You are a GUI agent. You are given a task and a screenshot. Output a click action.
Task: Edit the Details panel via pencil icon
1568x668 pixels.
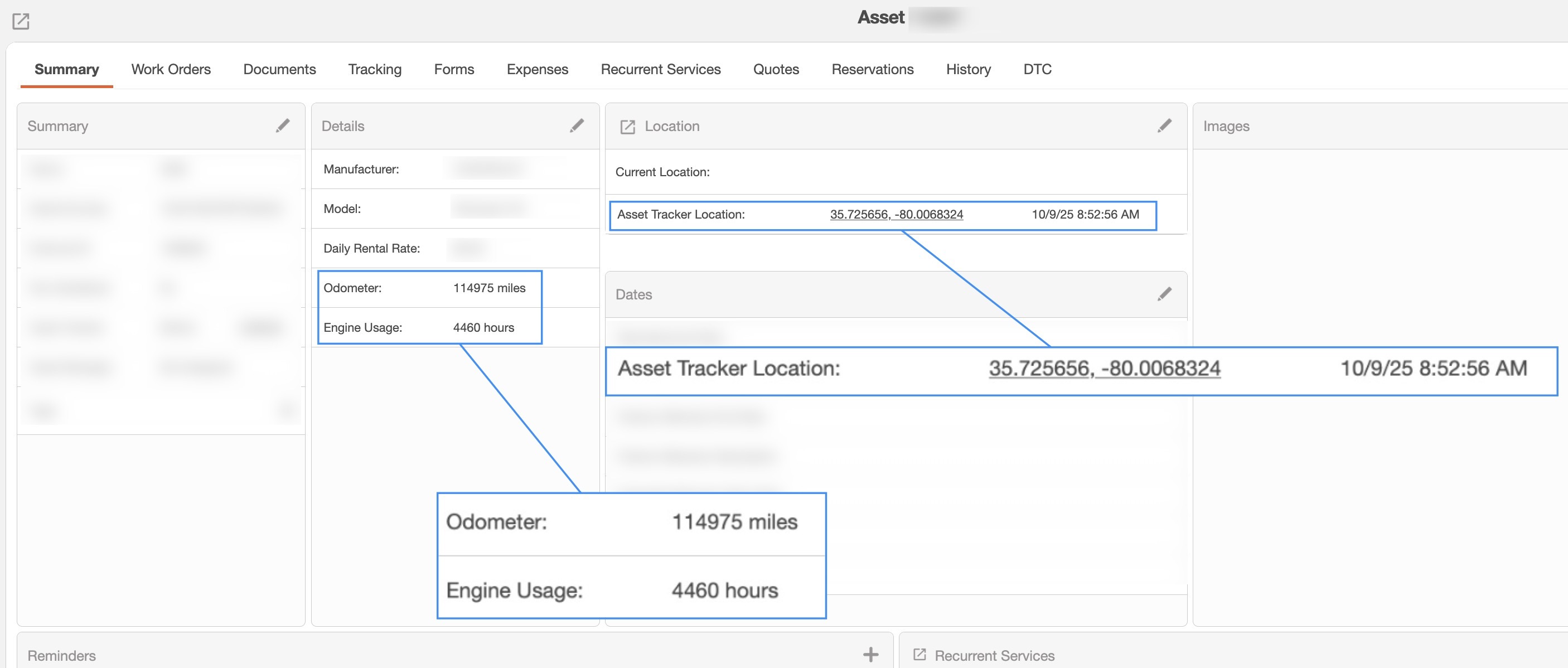577,126
